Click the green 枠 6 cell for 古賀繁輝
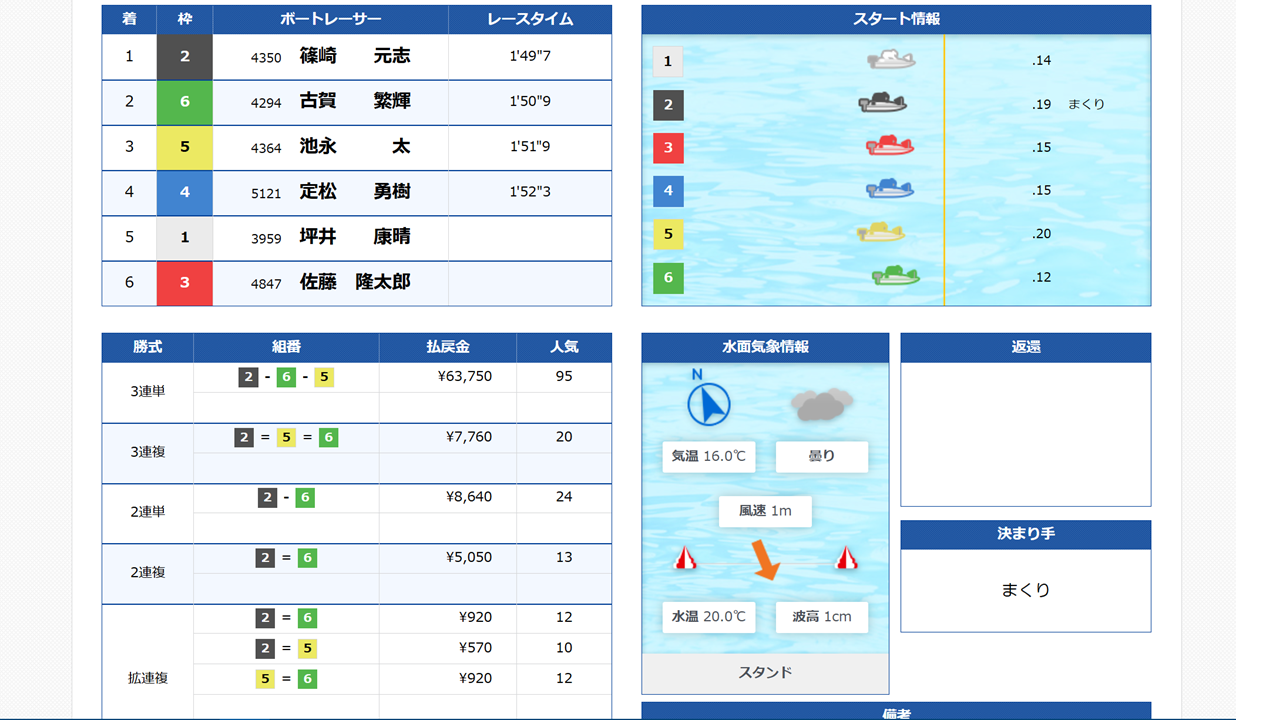The width and height of the screenshot is (1280, 720). click(x=185, y=102)
